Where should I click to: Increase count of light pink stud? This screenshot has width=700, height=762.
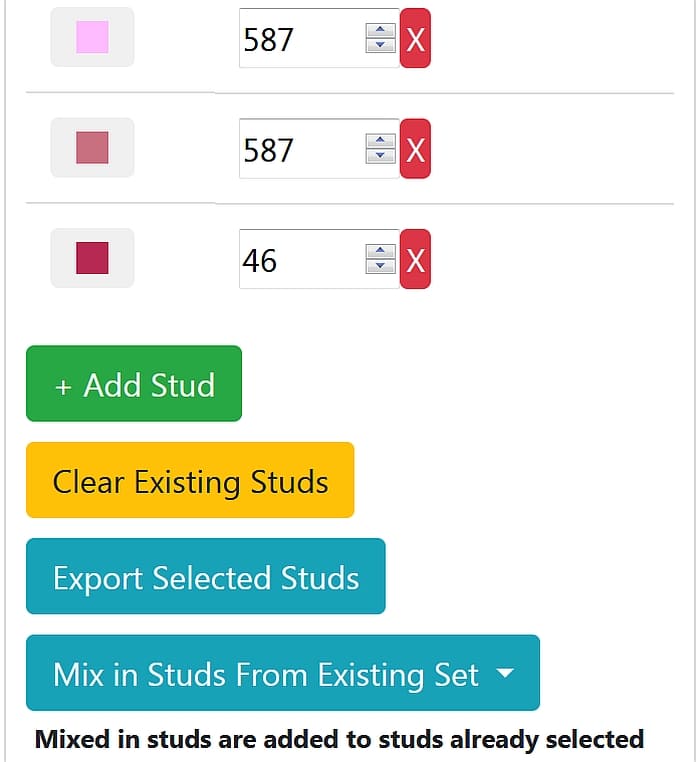pyautogui.click(x=380, y=31)
